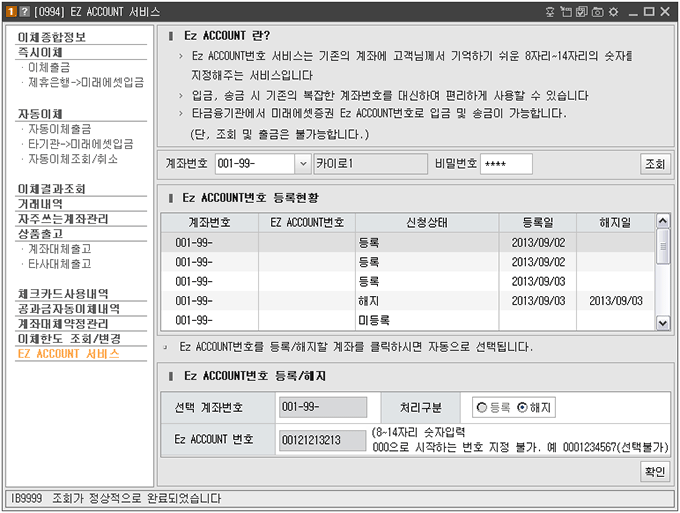
Task: Minimize the EZ ACCOUNT window
Action: point(633,12)
